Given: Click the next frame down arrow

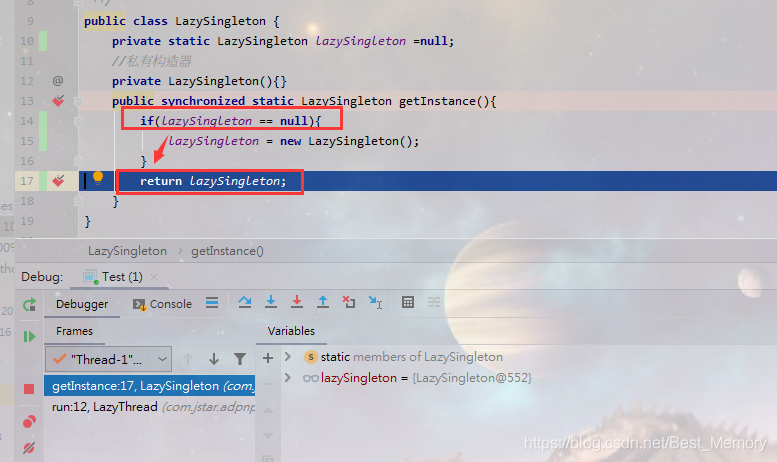Looking at the screenshot, I should click(x=214, y=359).
